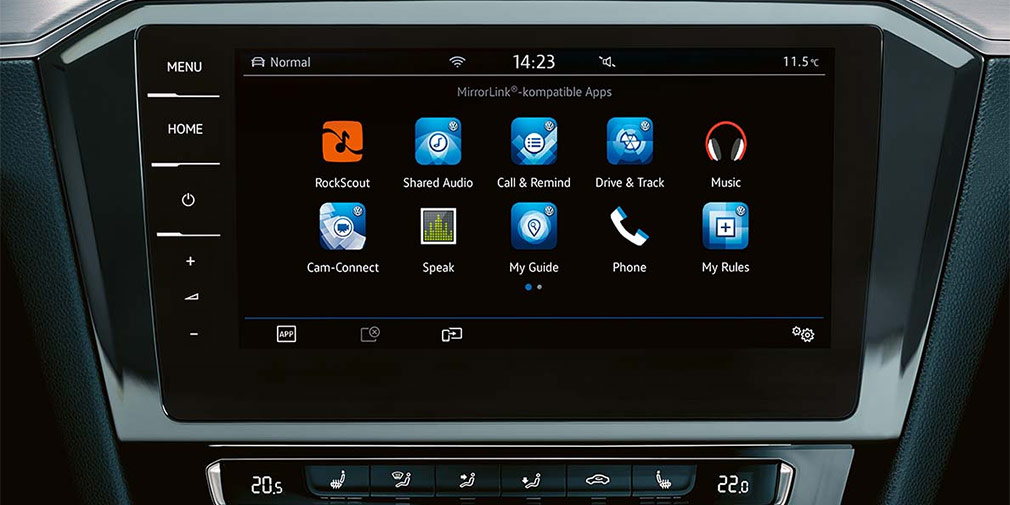The image size is (1010, 505).
Task: Tap the volume minus button
Action: coord(194,334)
